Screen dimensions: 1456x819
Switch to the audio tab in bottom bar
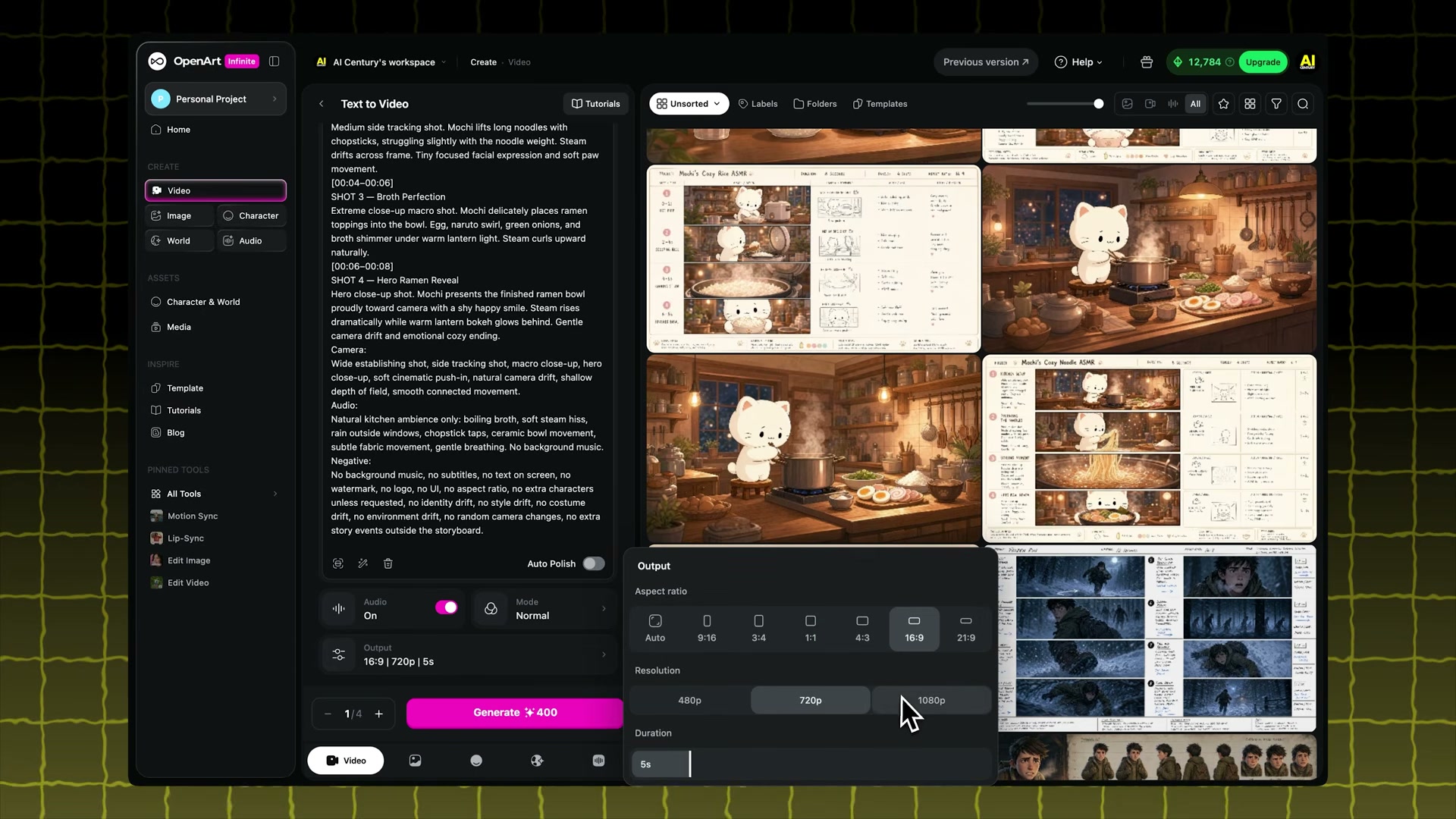pyautogui.click(x=598, y=761)
